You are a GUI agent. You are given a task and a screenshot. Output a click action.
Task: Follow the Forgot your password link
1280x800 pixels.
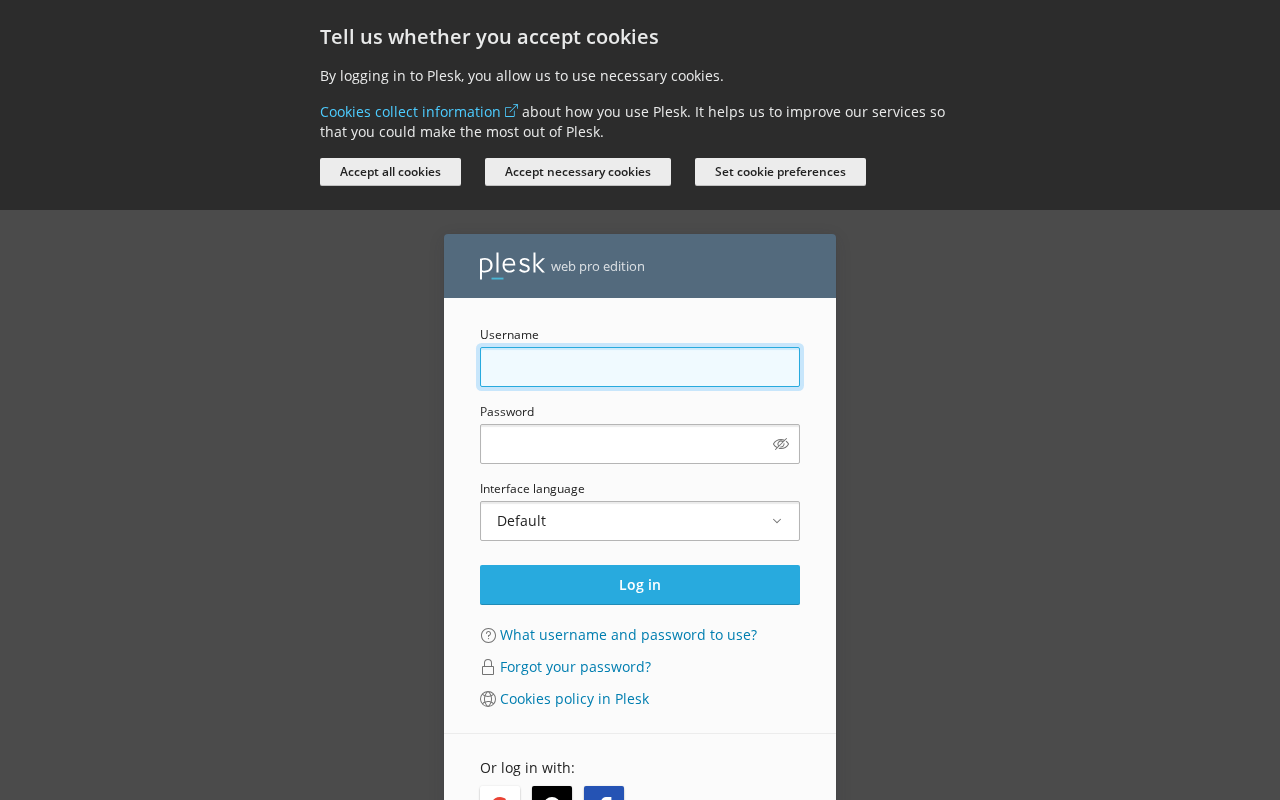tap(575, 667)
